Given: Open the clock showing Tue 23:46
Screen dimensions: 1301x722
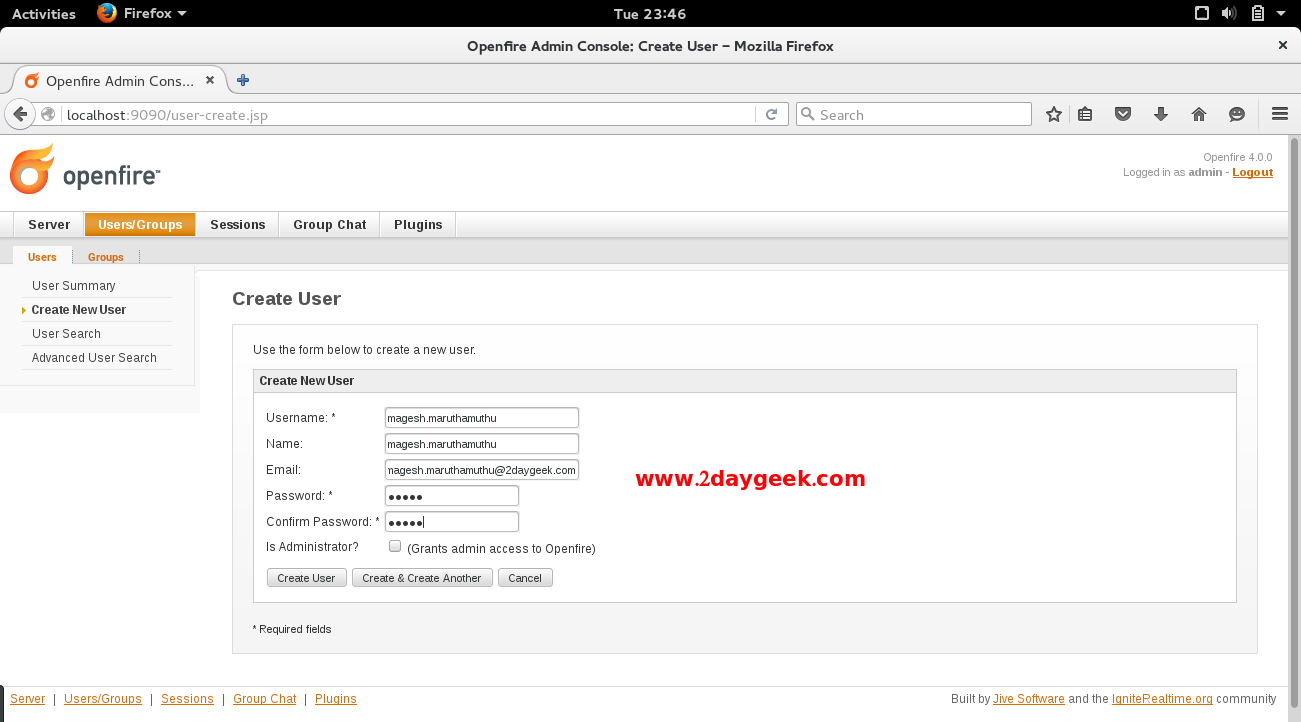Looking at the screenshot, I should [650, 14].
